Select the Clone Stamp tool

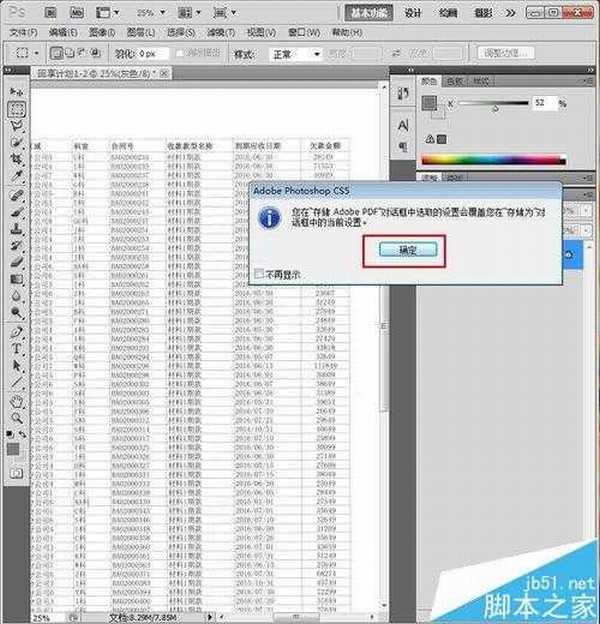[17, 229]
